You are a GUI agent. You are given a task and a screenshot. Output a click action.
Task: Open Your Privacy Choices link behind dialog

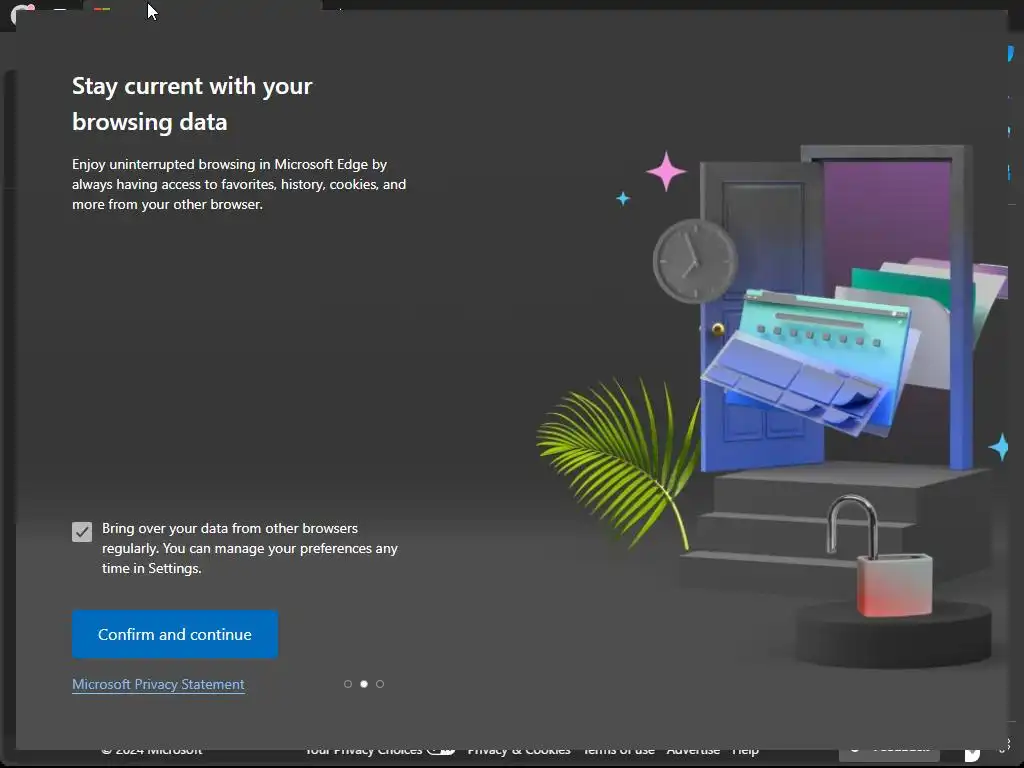379,751
